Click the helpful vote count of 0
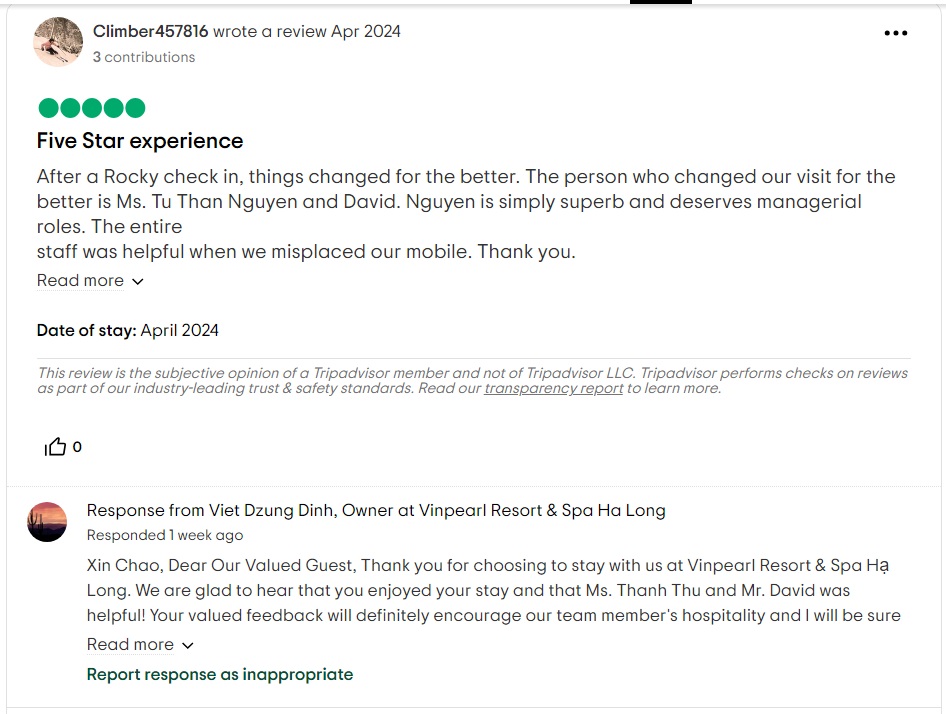 click(77, 447)
